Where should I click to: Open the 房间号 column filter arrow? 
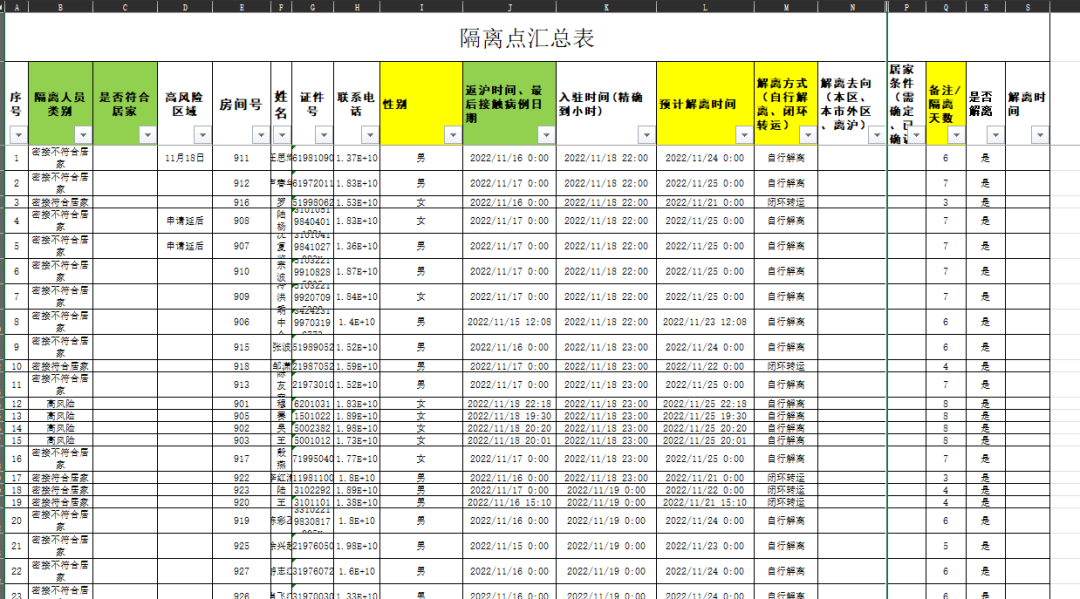[x=260, y=135]
